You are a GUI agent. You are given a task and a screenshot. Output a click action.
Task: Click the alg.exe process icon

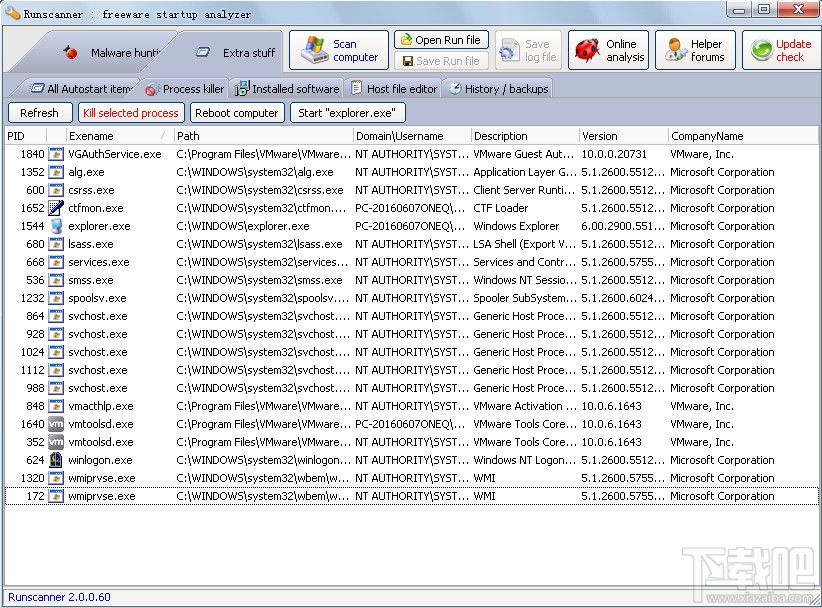56,172
